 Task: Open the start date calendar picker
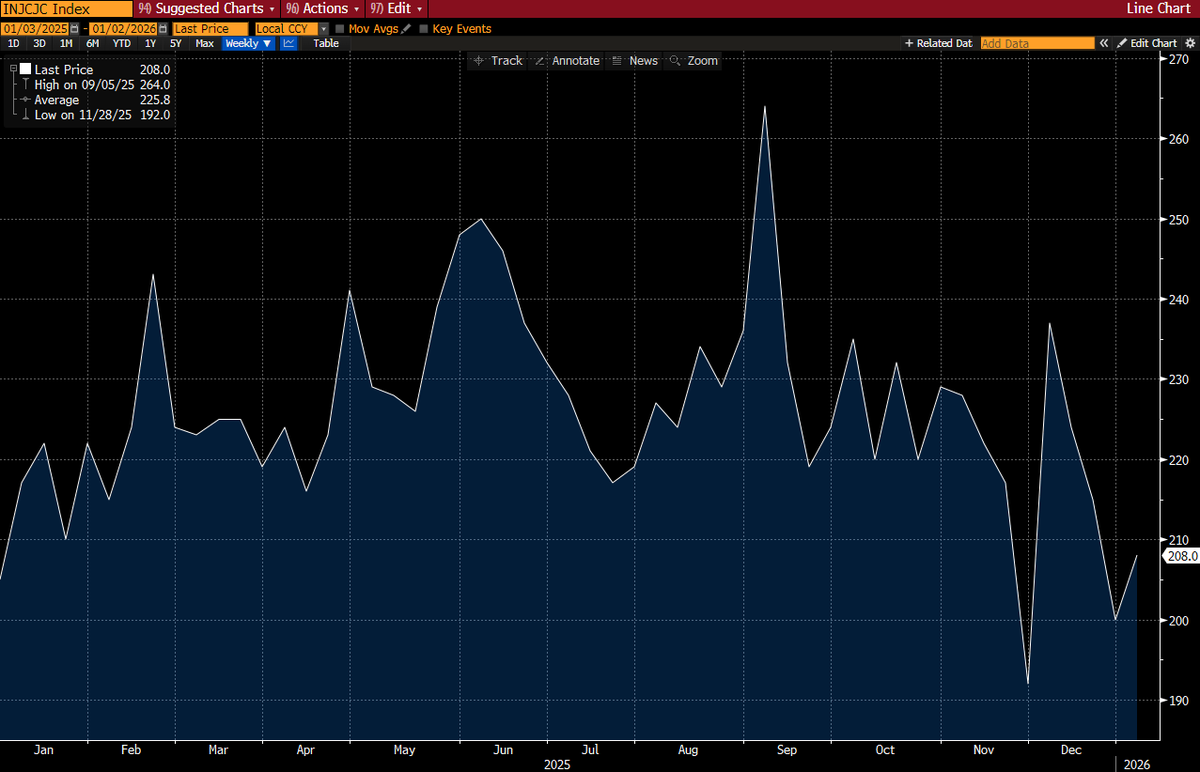click(x=74, y=29)
